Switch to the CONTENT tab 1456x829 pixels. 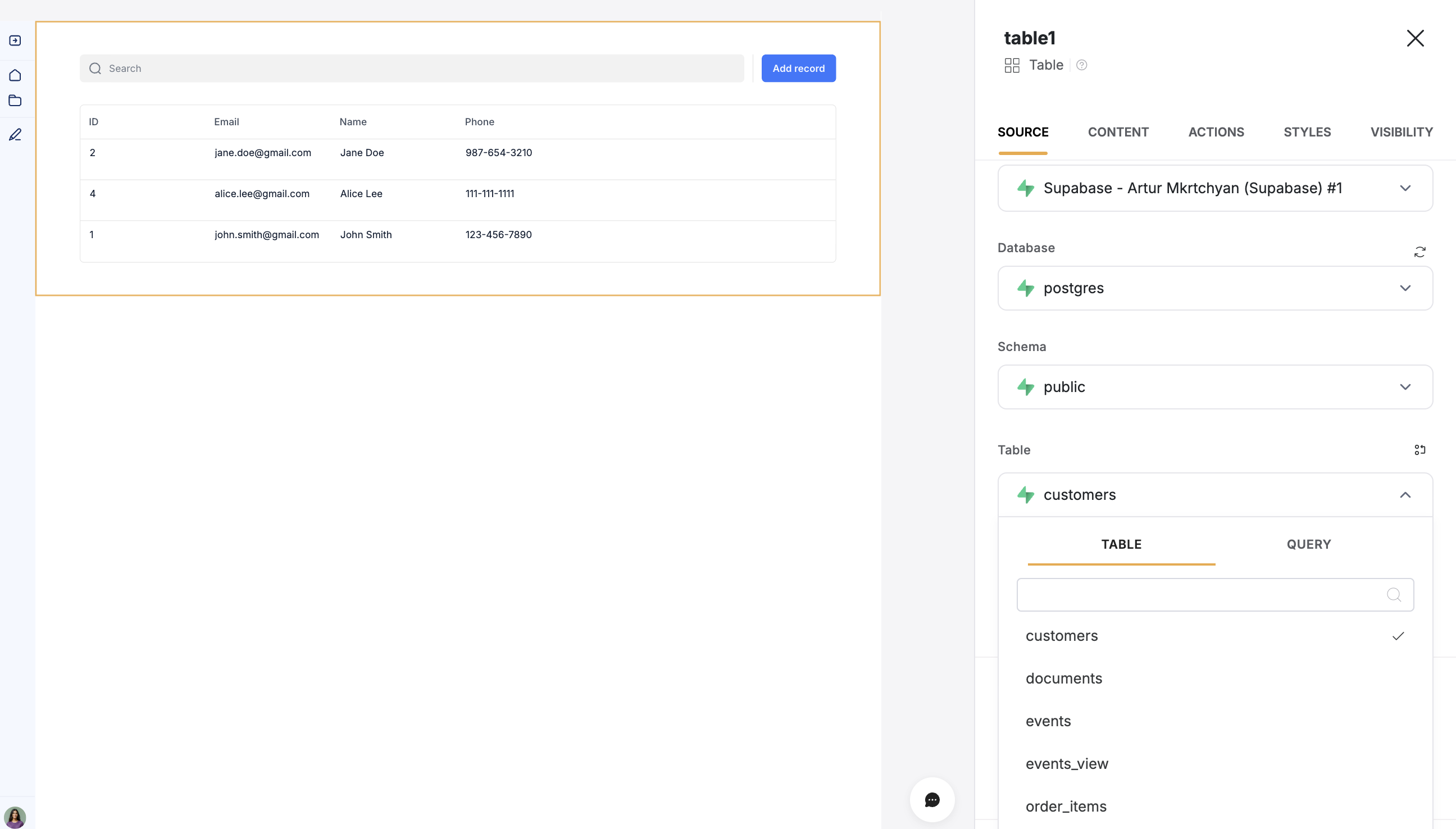(1118, 132)
